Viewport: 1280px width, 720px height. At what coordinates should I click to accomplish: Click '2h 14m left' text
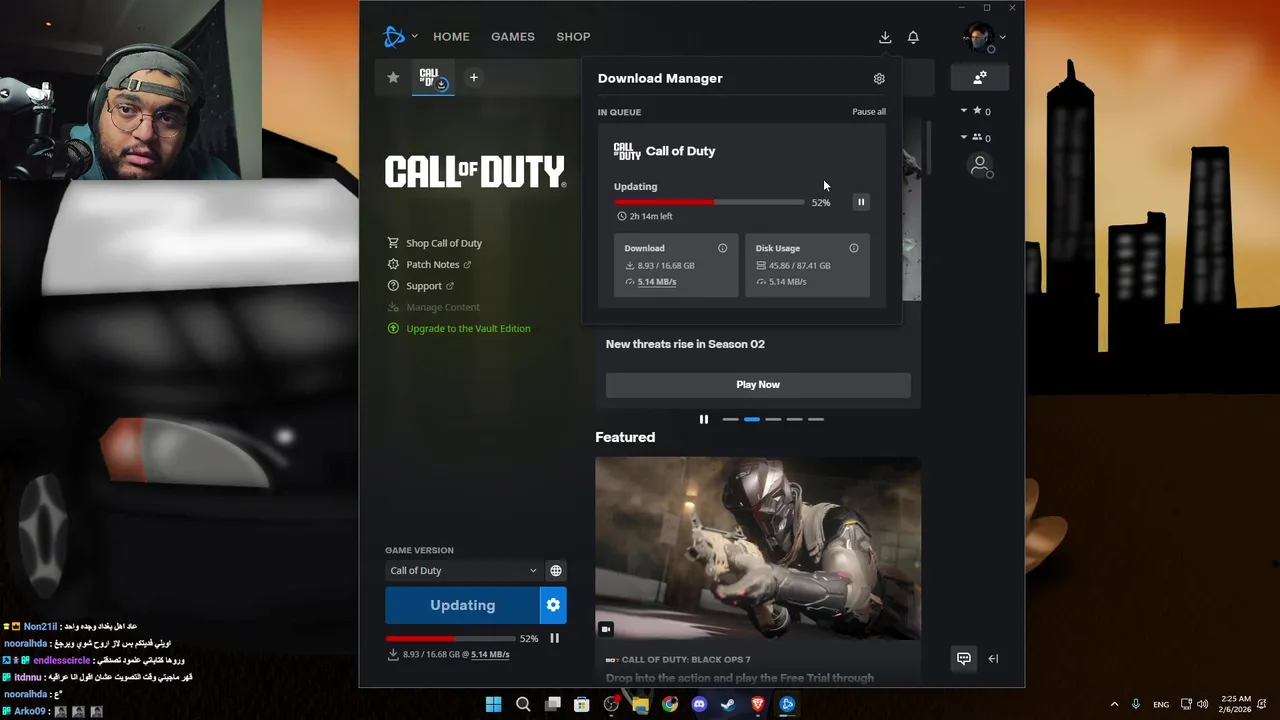[651, 216]
